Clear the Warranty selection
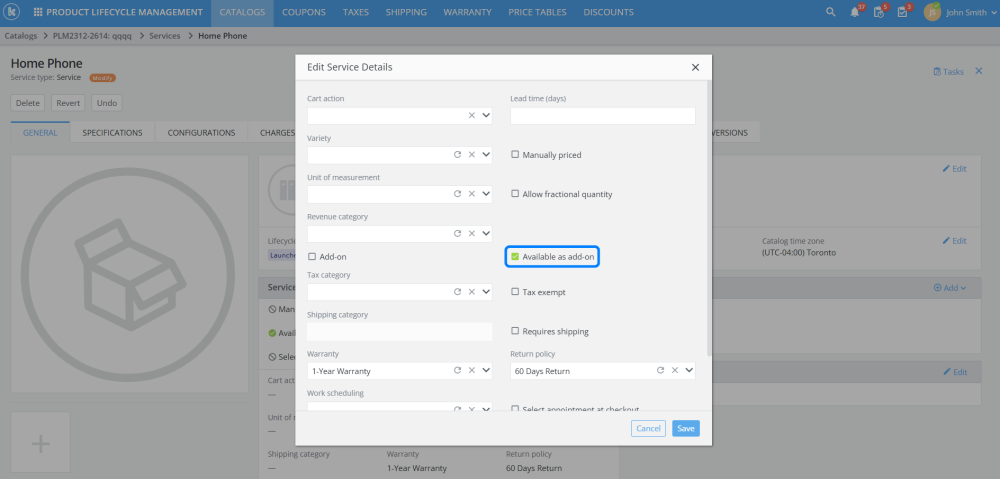This screenshot has width=1000, height=479. [472, 370]
